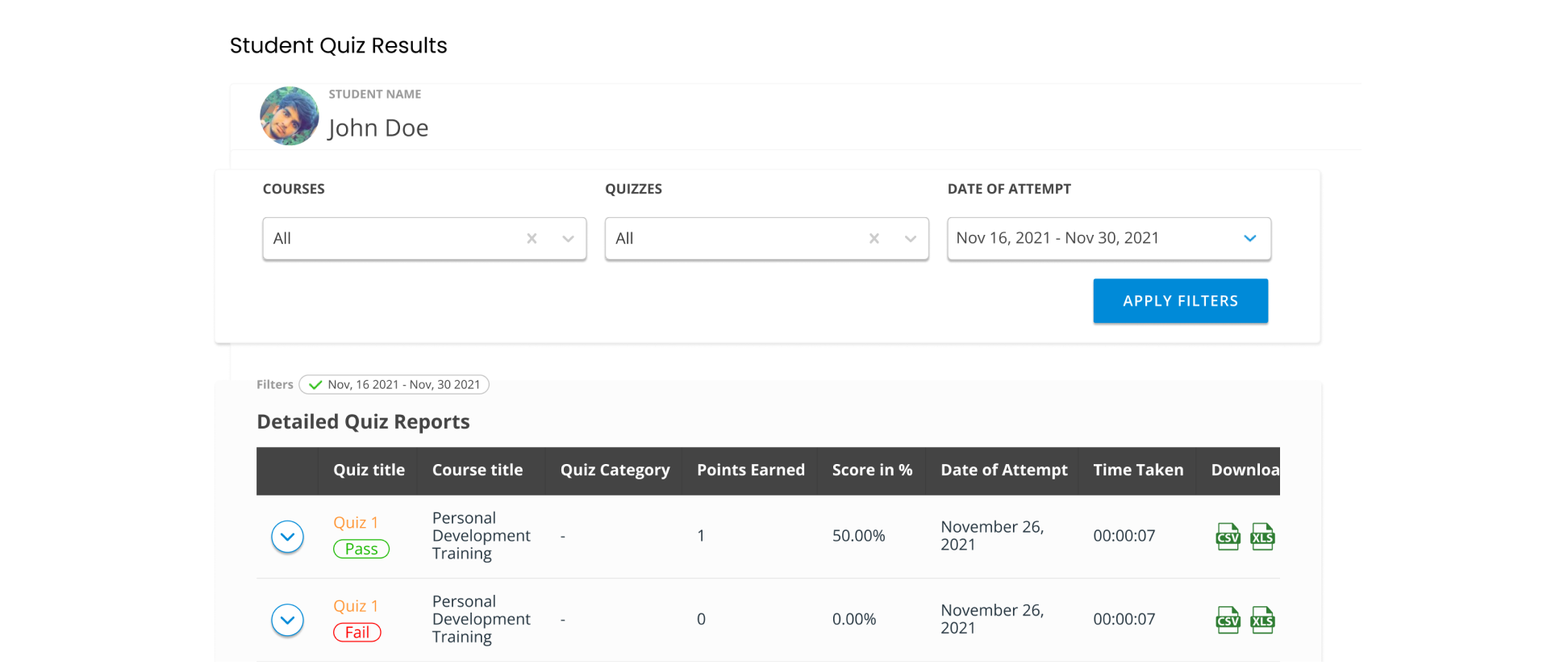
Task: Open the Quiz 1 link in the Fail row
Action: click(355, 606)
